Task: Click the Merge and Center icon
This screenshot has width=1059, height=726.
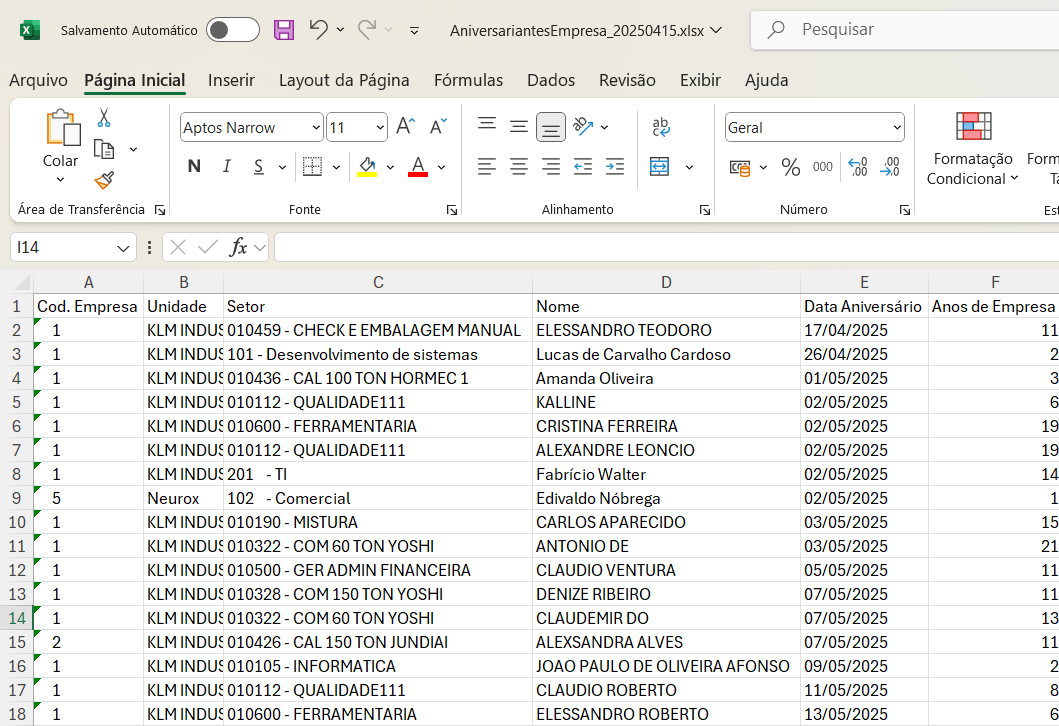Action: coord(660,167)
